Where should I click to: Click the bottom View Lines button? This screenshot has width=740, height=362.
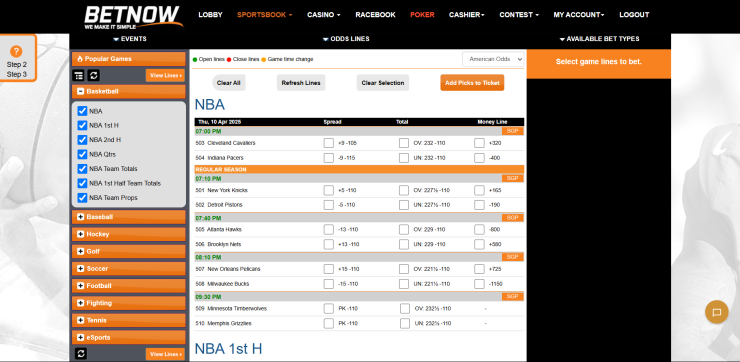pyautogui.click(x=165, y=354)
